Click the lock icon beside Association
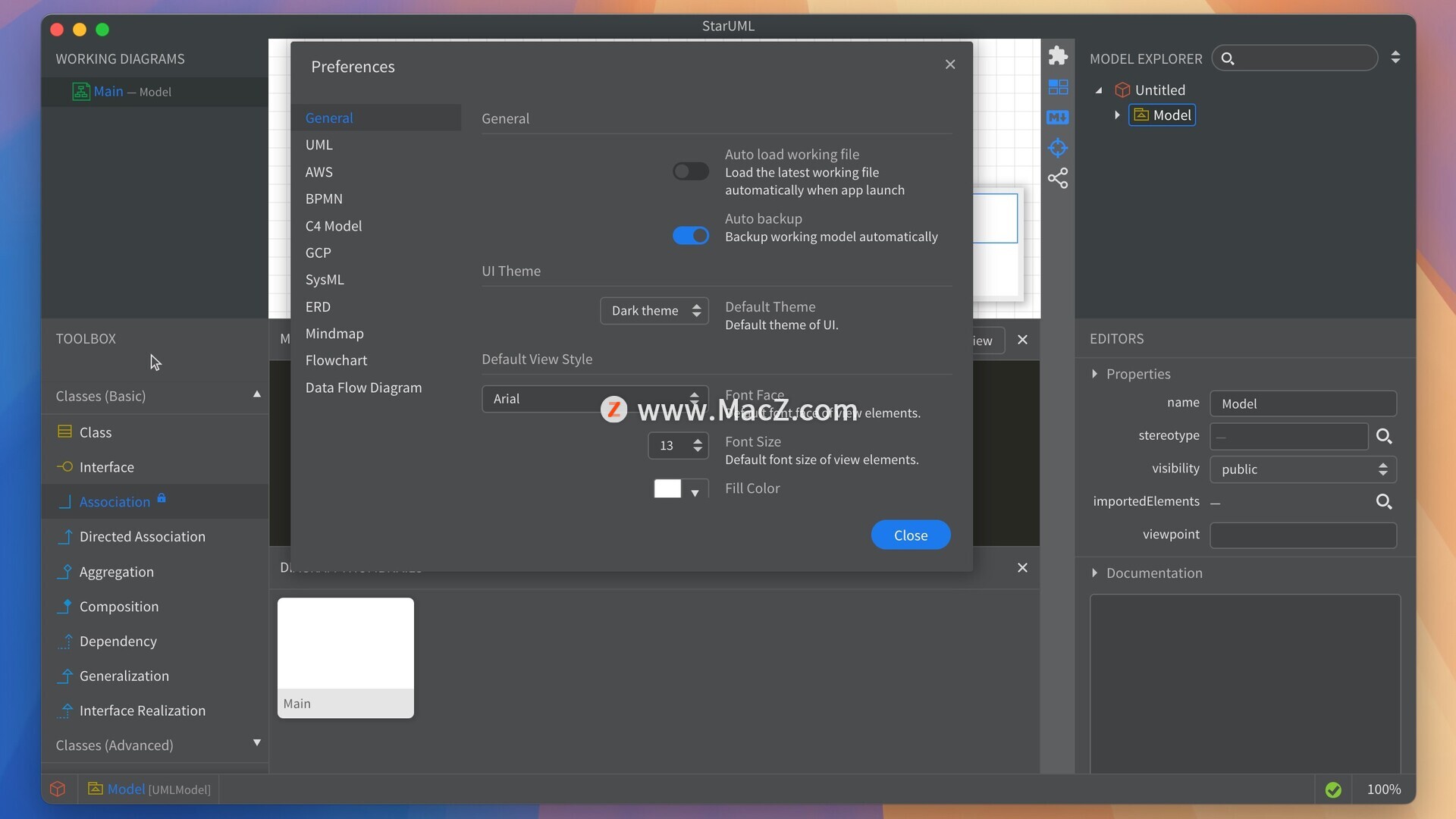Screen dimensions: 1456x819 [x=162, y=499]
